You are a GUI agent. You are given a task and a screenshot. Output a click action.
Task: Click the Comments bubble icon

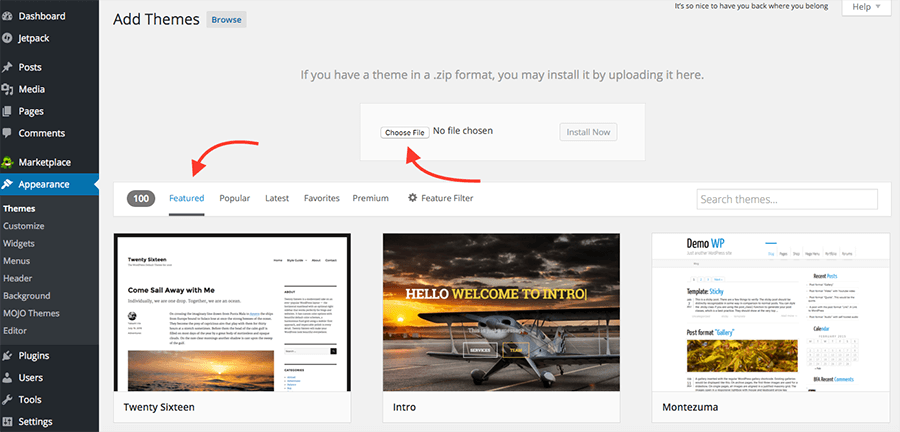click(7, 133)
